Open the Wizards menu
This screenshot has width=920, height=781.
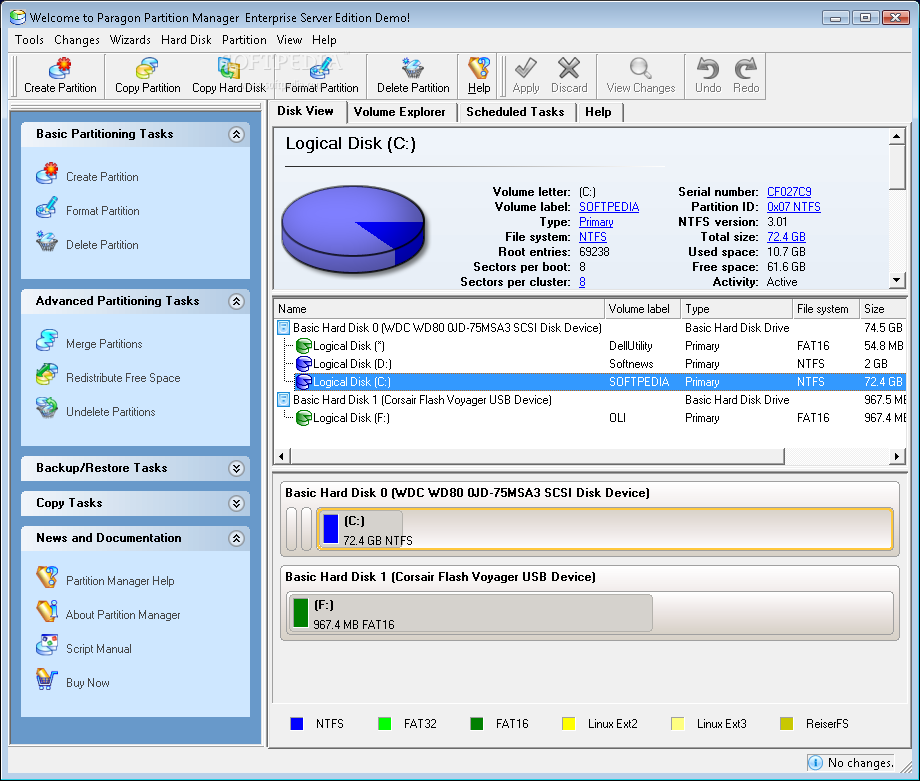pos(130,40)
